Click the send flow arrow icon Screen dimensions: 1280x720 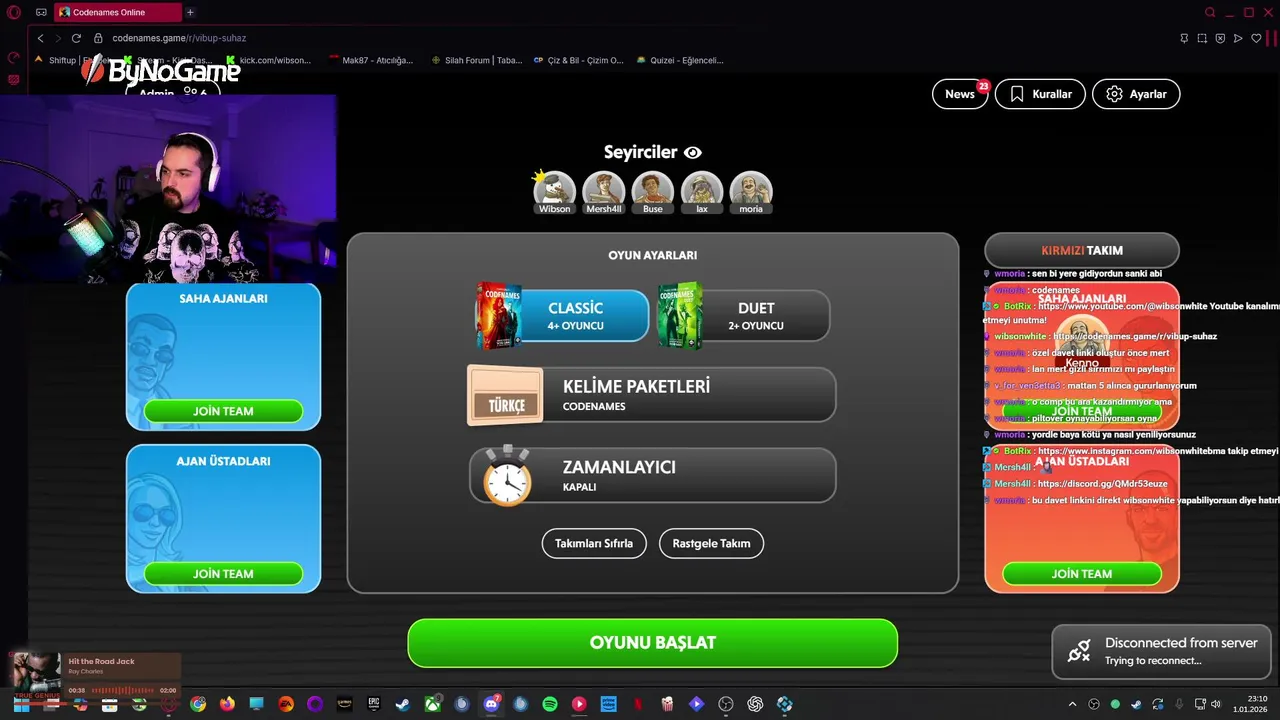(x=1238, y=38)
